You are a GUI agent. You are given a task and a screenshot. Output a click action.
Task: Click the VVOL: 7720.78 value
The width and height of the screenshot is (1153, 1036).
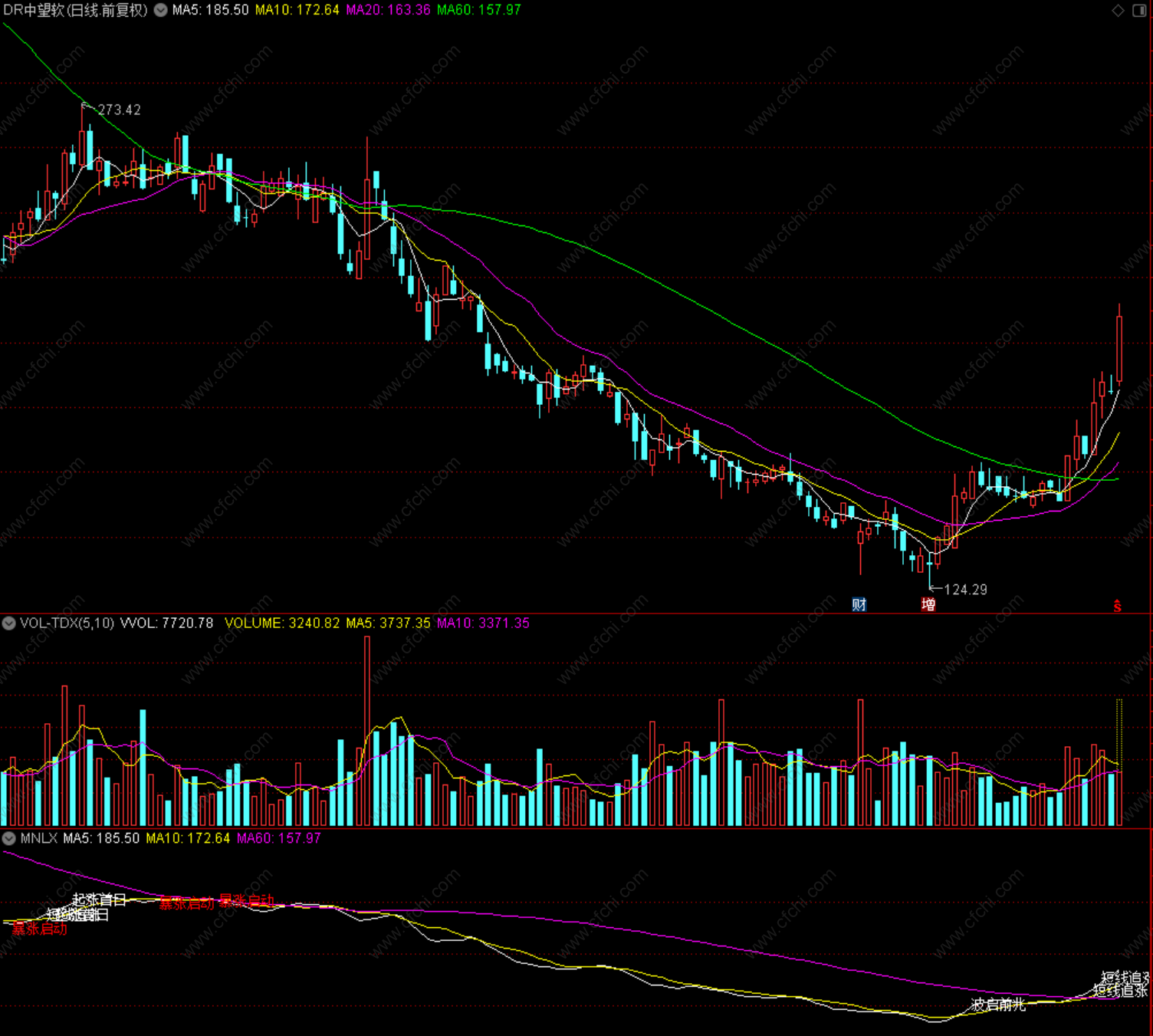[166, 623]
